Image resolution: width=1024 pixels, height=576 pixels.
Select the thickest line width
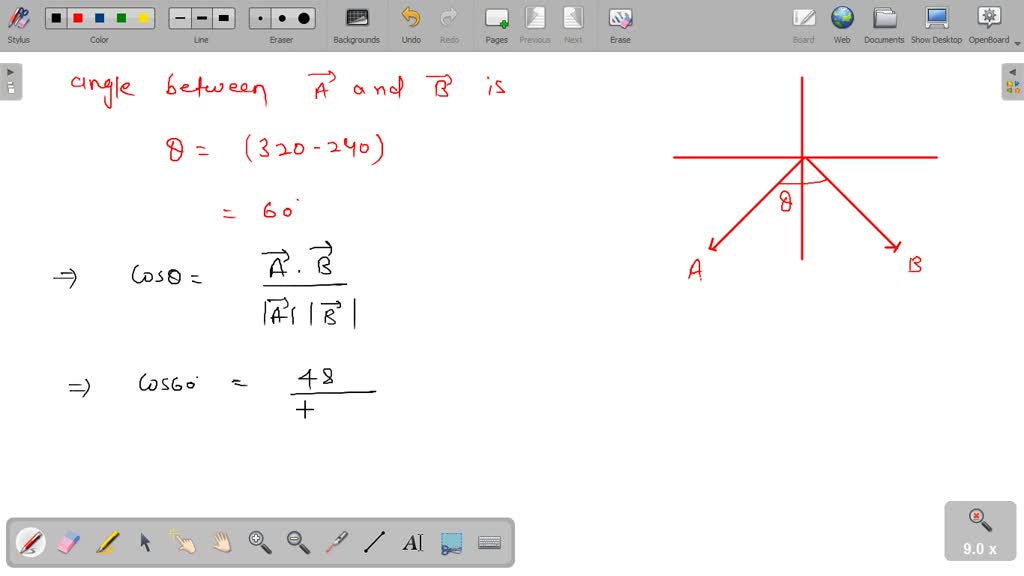[x=224, y=17]
